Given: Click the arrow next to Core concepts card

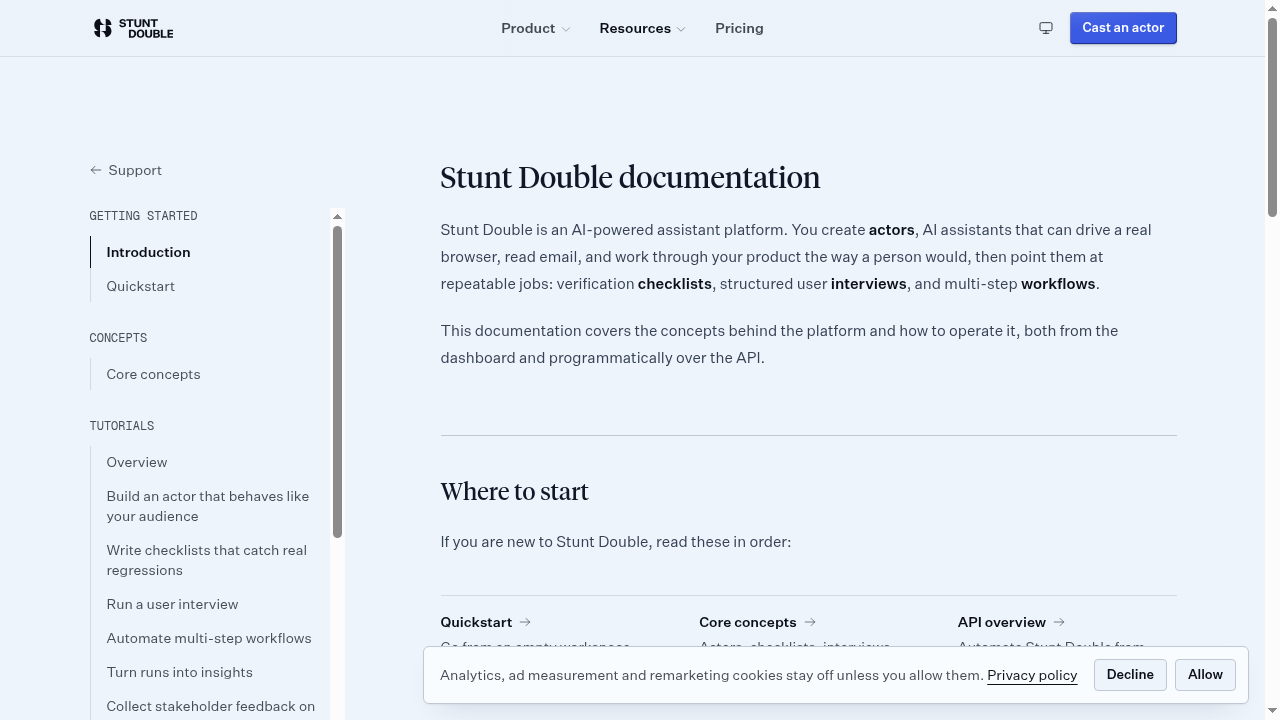Looking at the screenshot, I should tap(810, 622).
